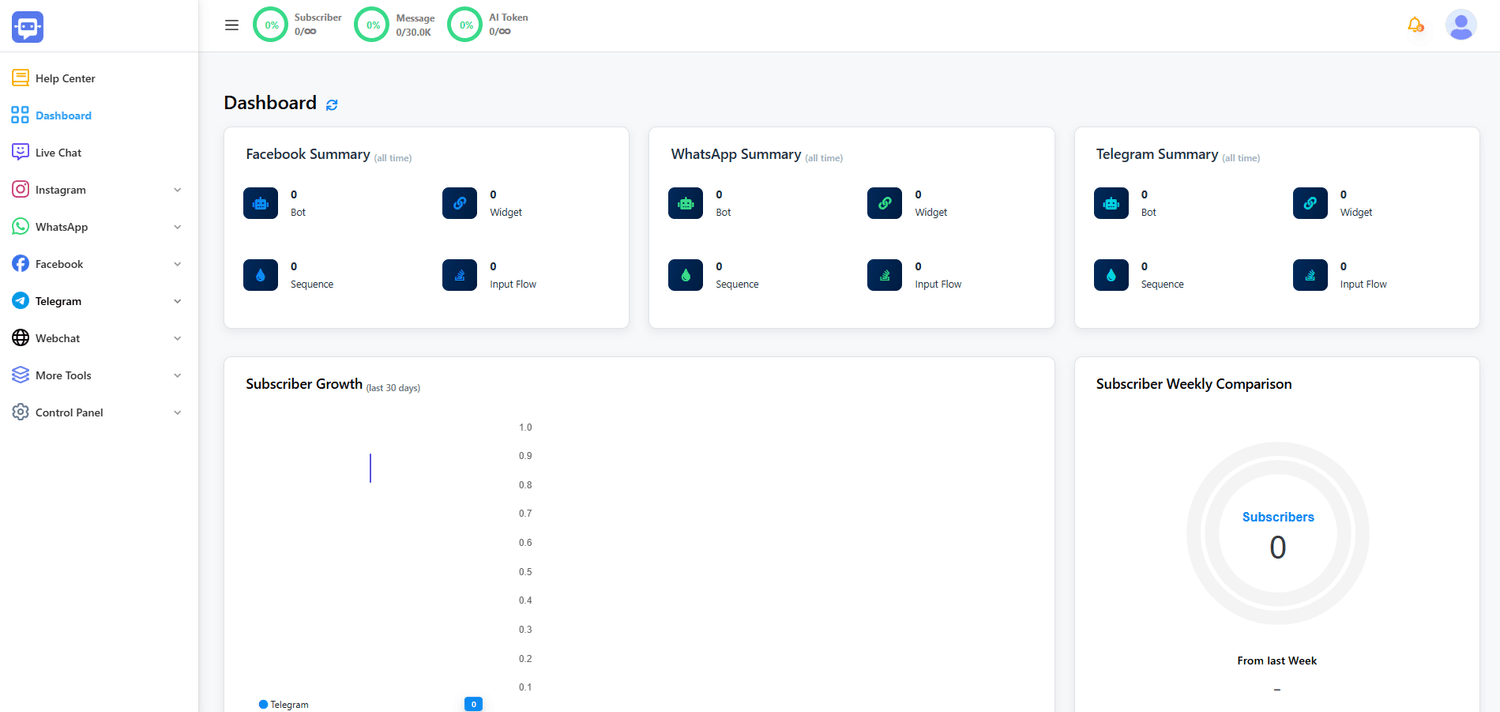Open the notifications bell
Viewport: 1500px width, 712px height.
tap(1415, 25)
